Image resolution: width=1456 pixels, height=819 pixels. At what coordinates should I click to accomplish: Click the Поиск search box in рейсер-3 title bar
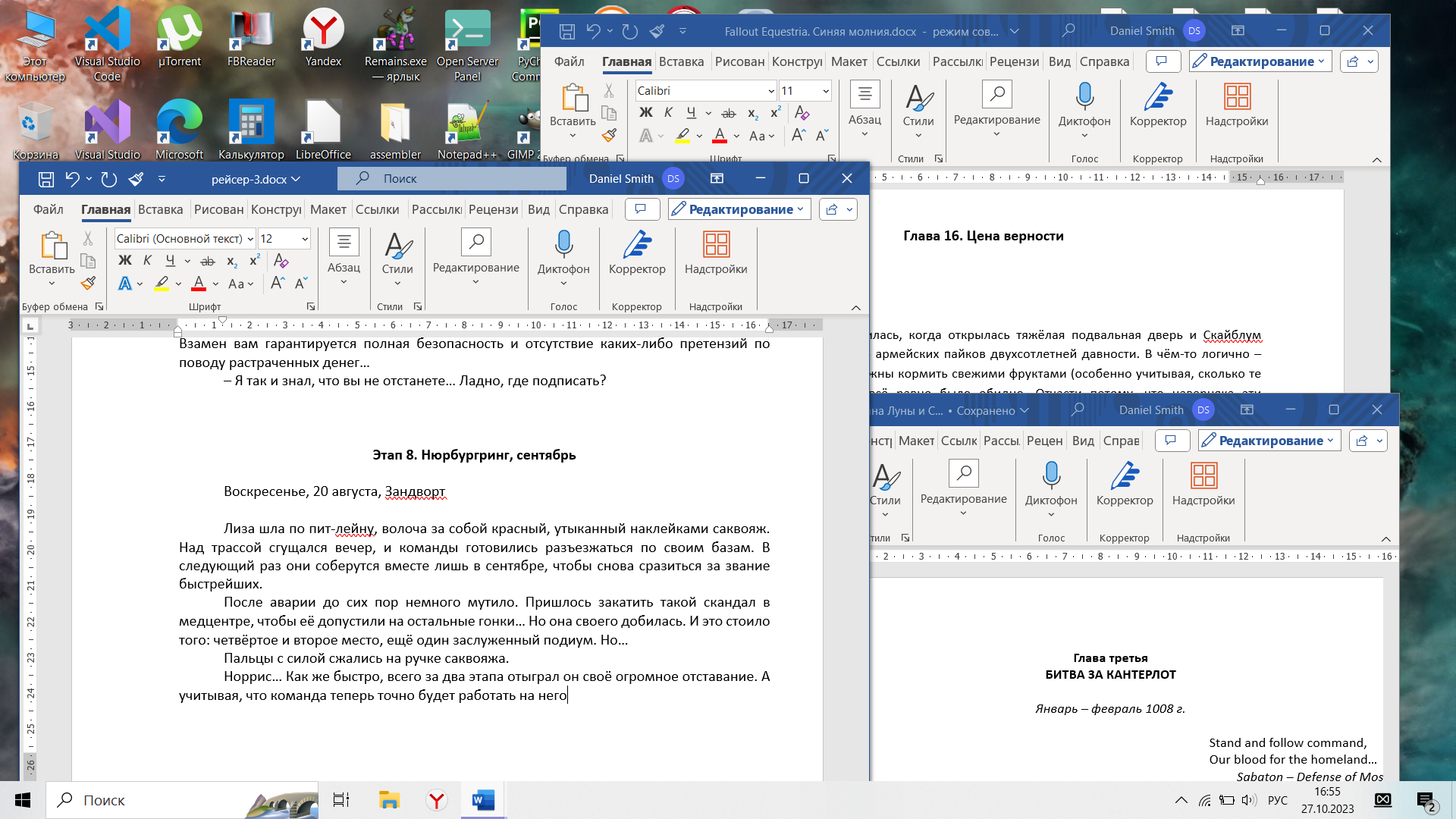click(x=452, y=179)
